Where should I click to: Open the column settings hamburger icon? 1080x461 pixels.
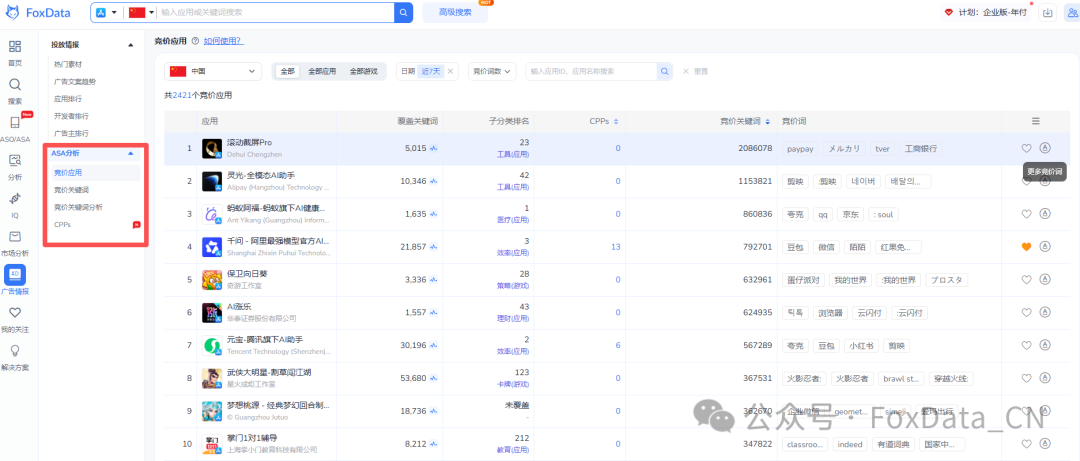(1035, 121)
